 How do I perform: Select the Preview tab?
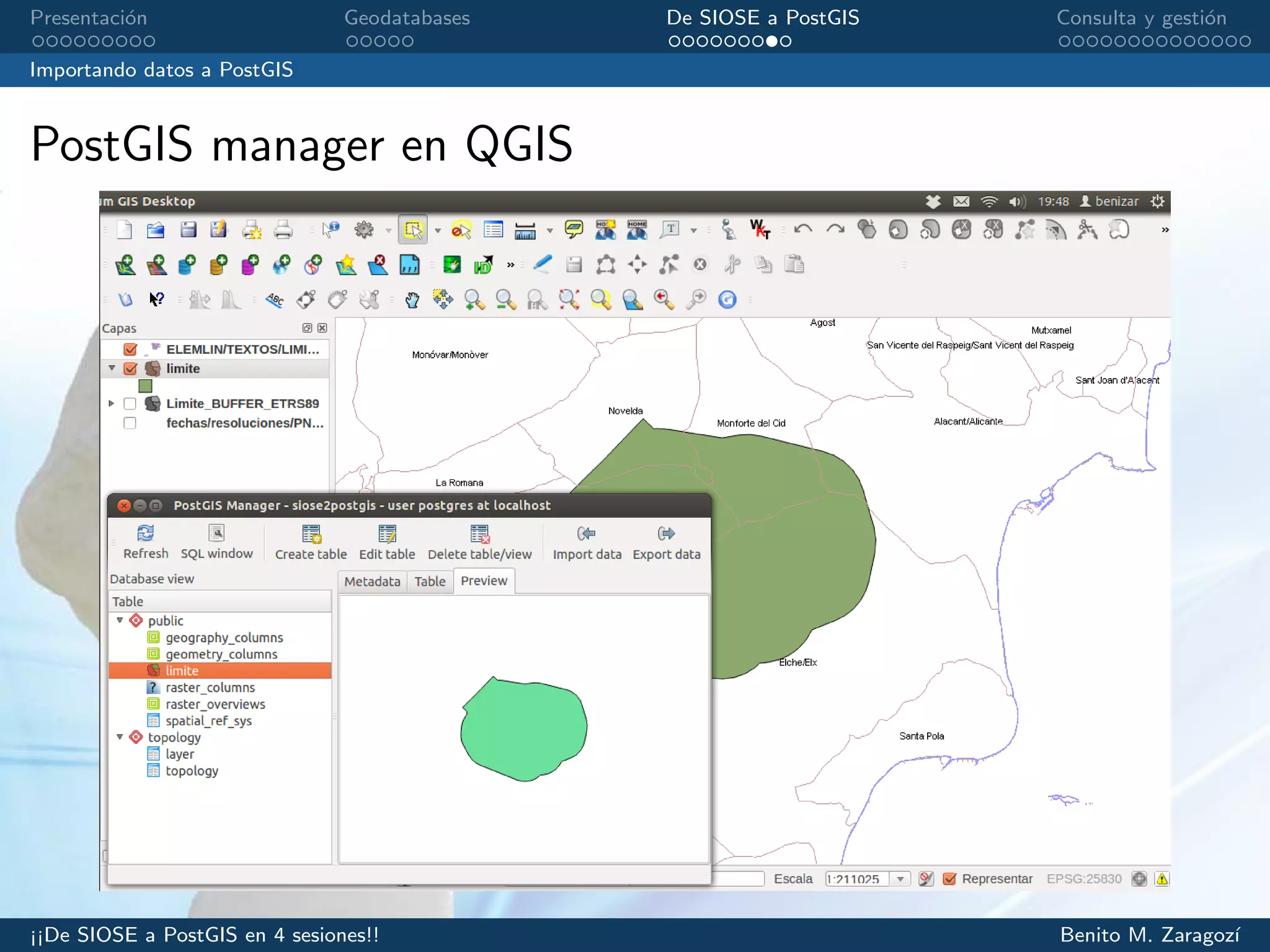click(484, 581)
